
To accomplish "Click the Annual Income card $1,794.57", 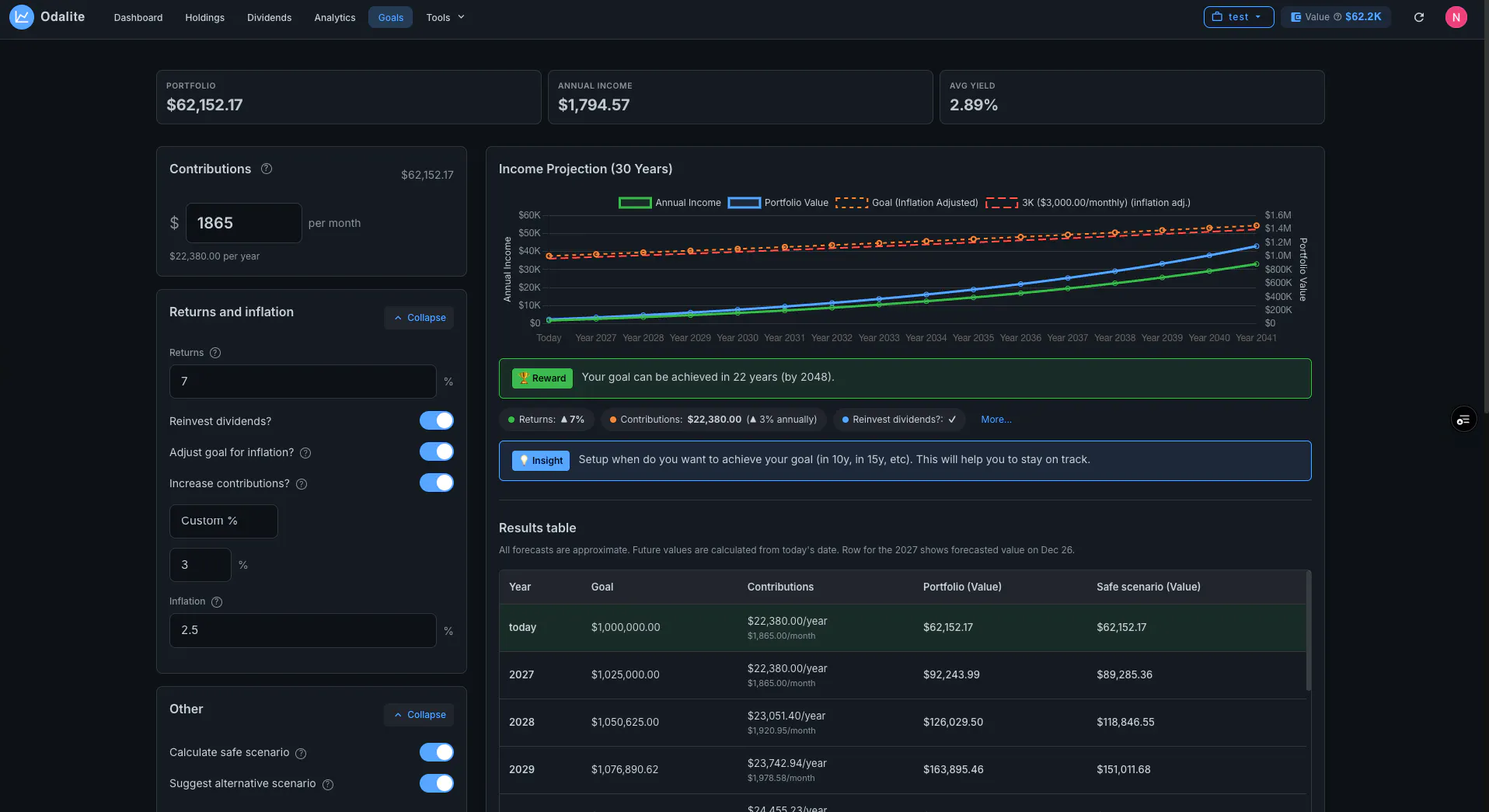I will [x=741, y=97].
